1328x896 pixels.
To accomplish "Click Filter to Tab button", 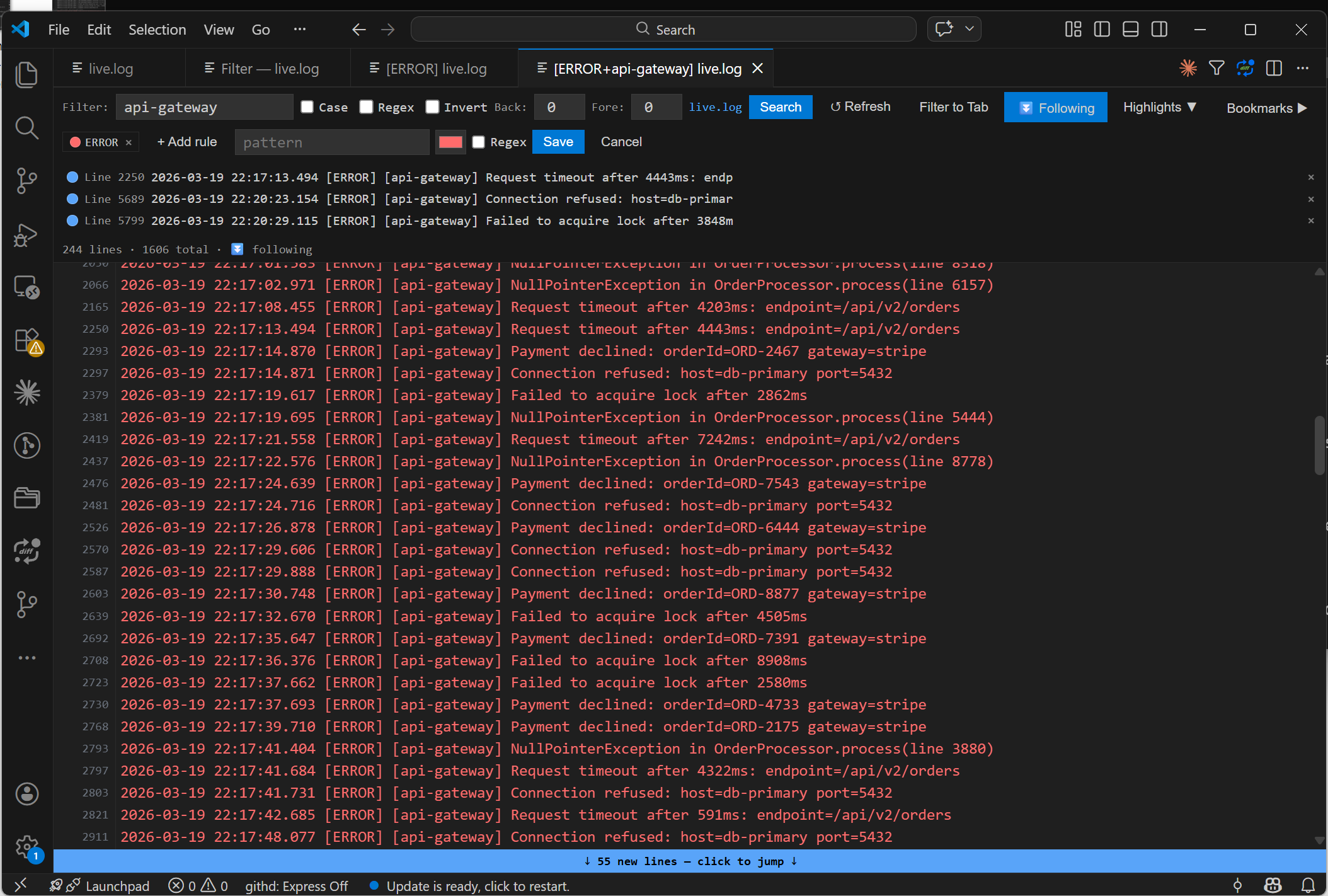I will [x=953, y=107].
